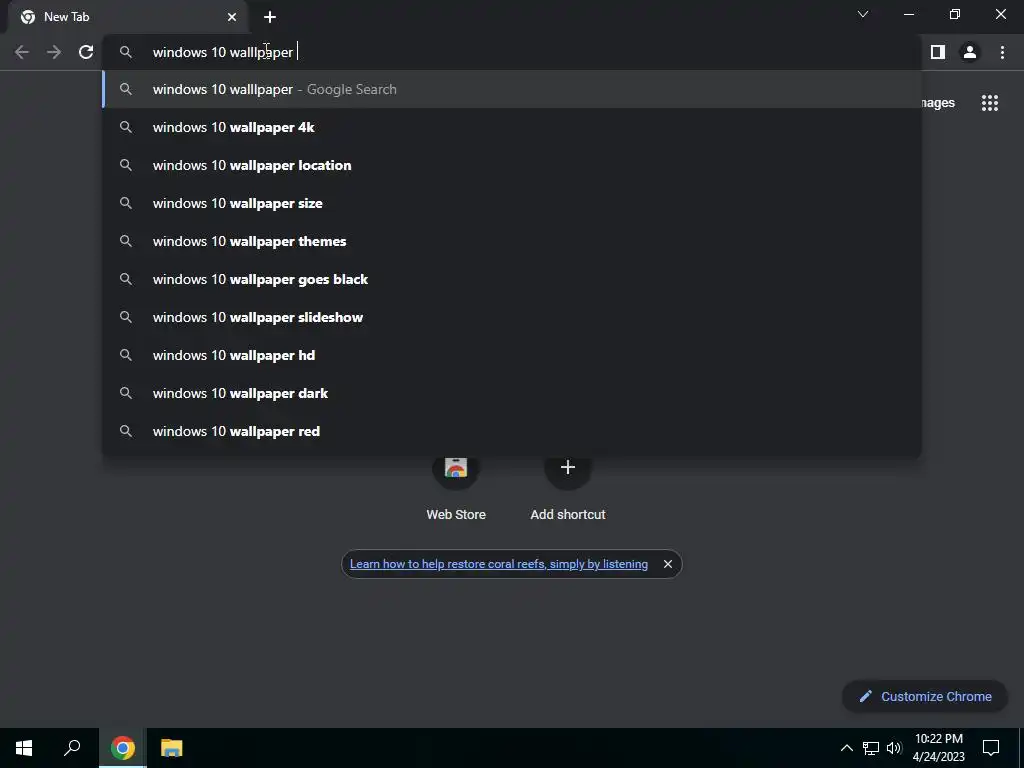
Task: Pick 'windows 10 wallpaper dark' suggestion
Action: 512,392
